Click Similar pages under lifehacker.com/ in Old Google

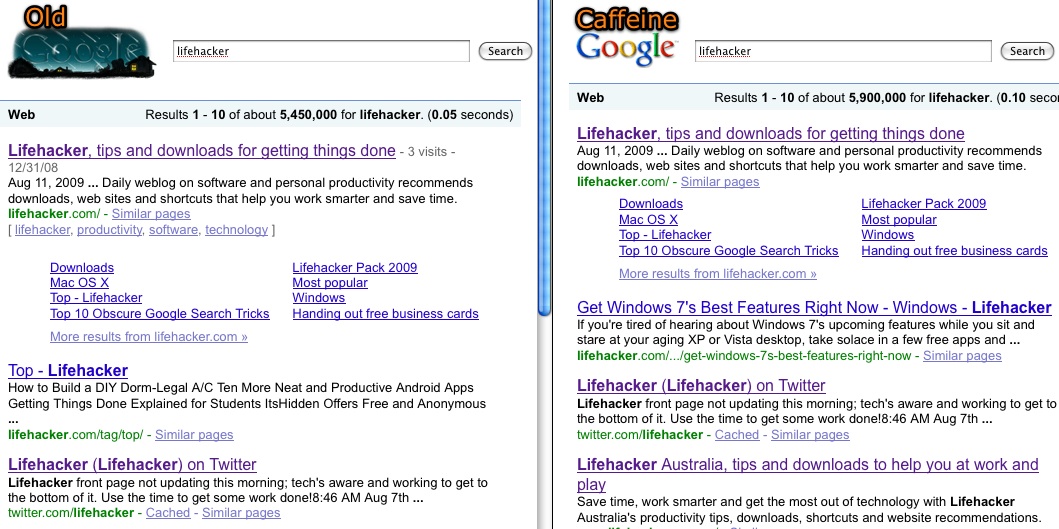coord(151,214)
